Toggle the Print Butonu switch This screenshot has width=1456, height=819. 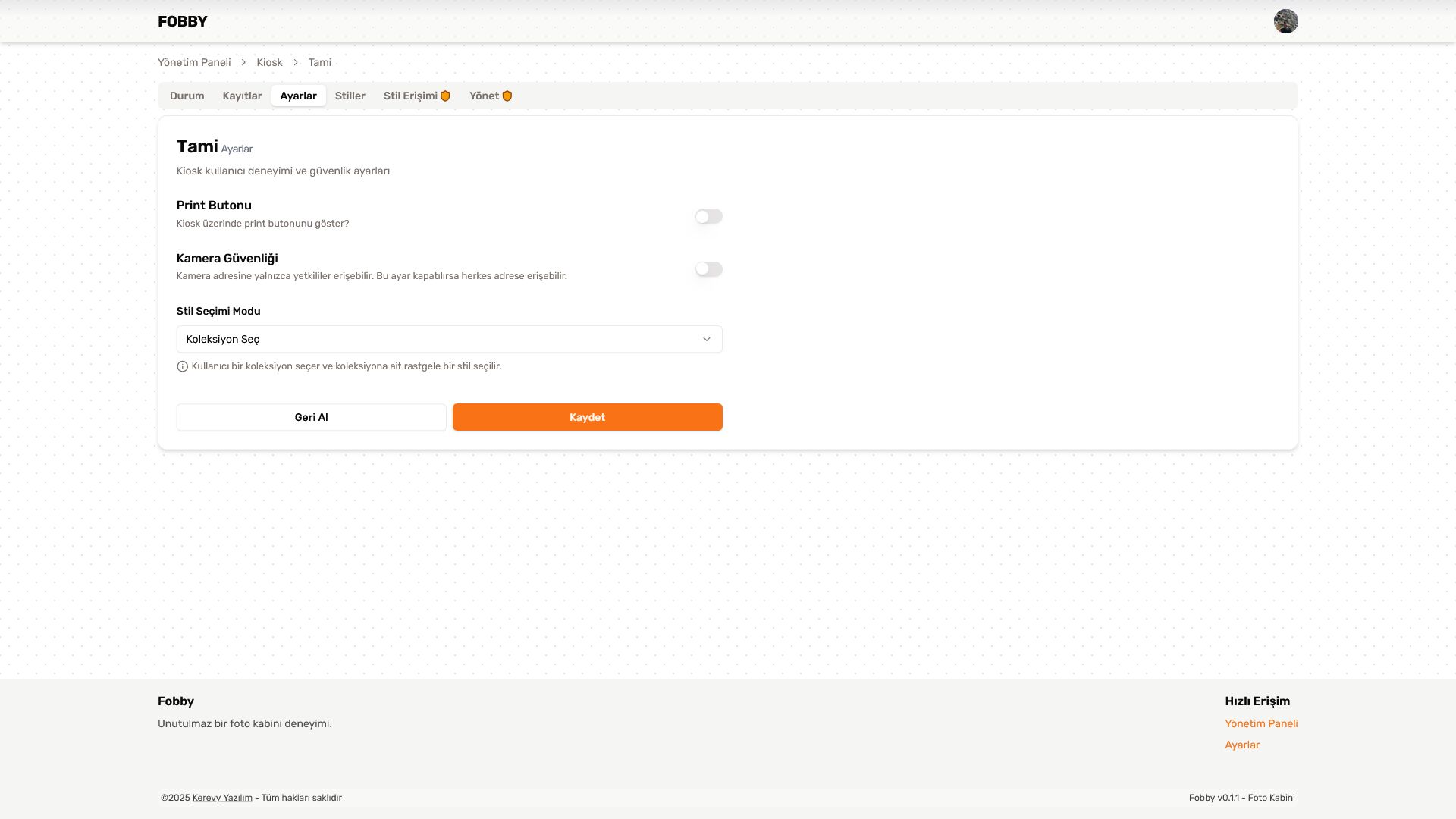pos(708,217)
